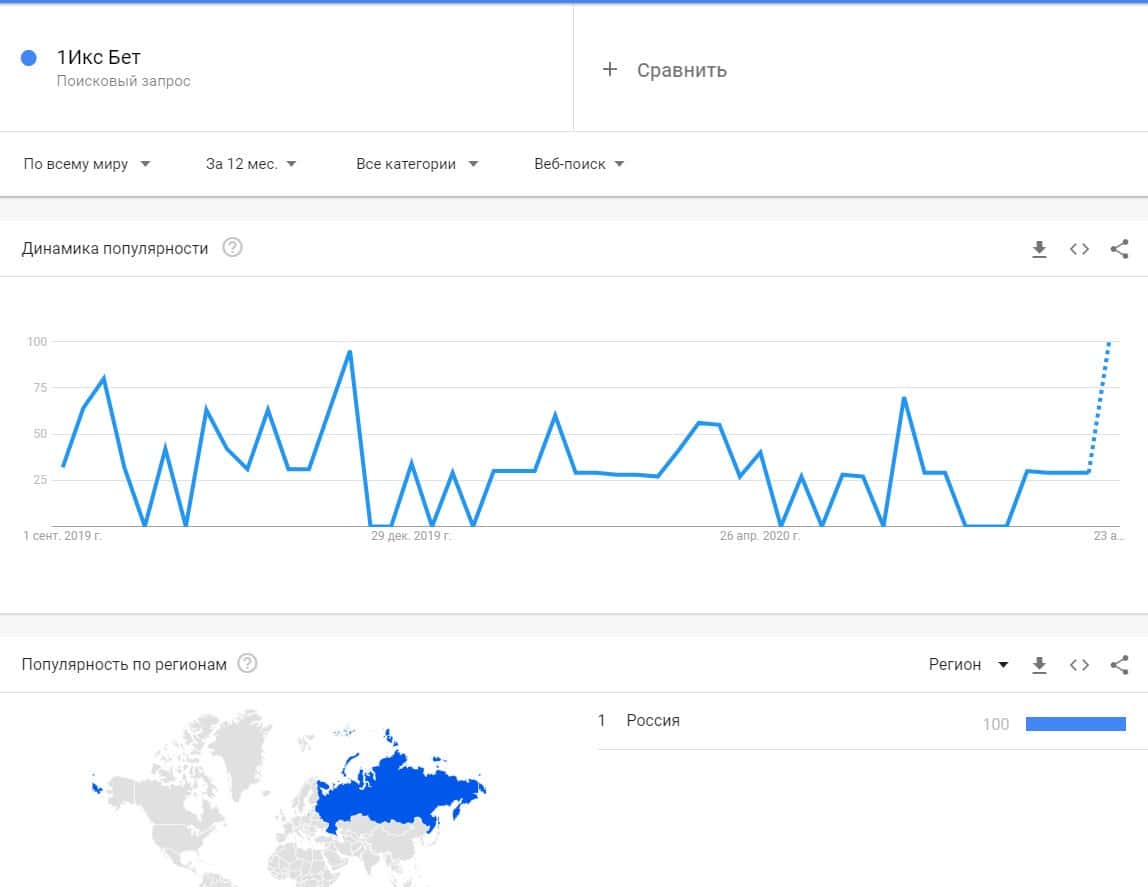Open the Регион view selector dropdown
Screen dimensions: 1148x887
[x=968, y=665]
